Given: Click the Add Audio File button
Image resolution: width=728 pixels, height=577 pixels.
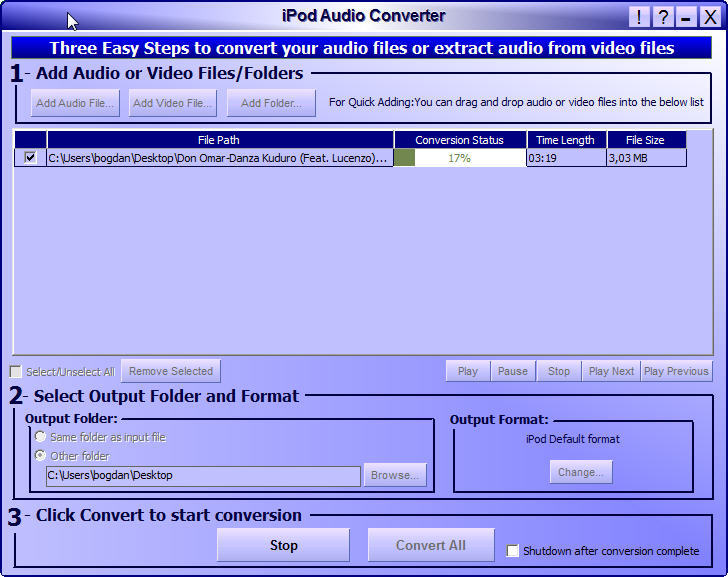Looking at the screenshot, I should pos(74,103).
